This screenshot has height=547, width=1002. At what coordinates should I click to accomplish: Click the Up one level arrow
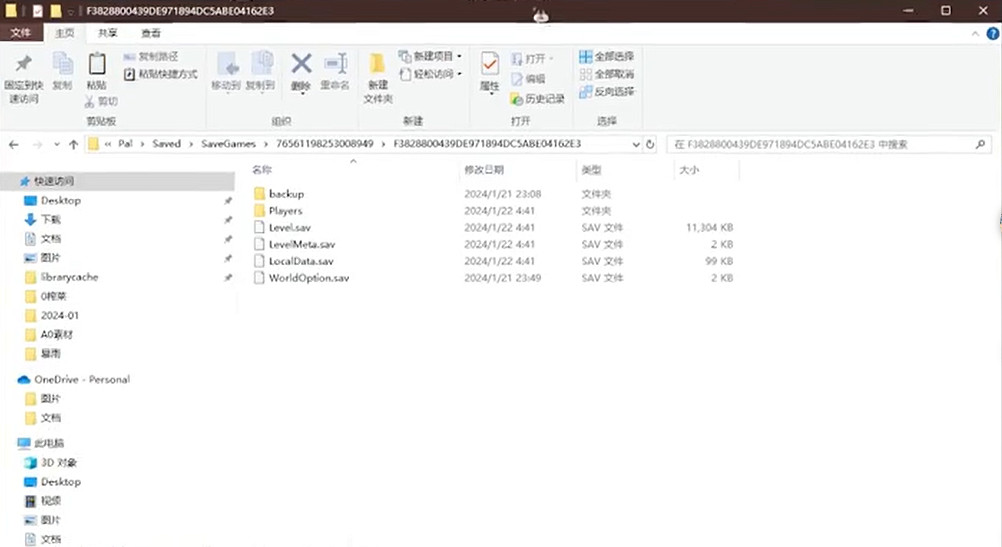[x=73, y=145]
